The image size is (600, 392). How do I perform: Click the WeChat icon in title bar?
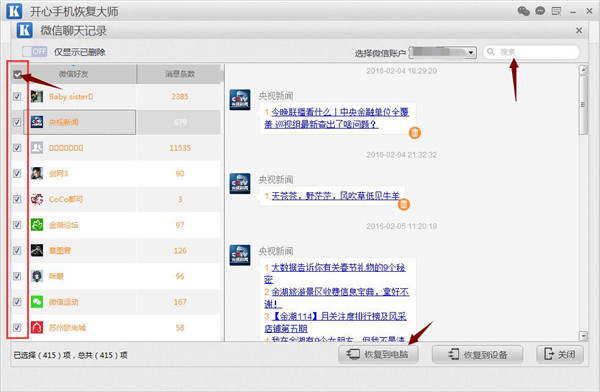[x=523, y=11]
